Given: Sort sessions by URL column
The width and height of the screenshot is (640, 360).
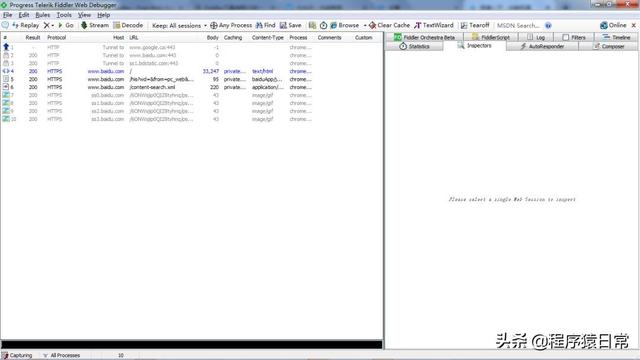Looking at the screenshot, I should 133,38.
